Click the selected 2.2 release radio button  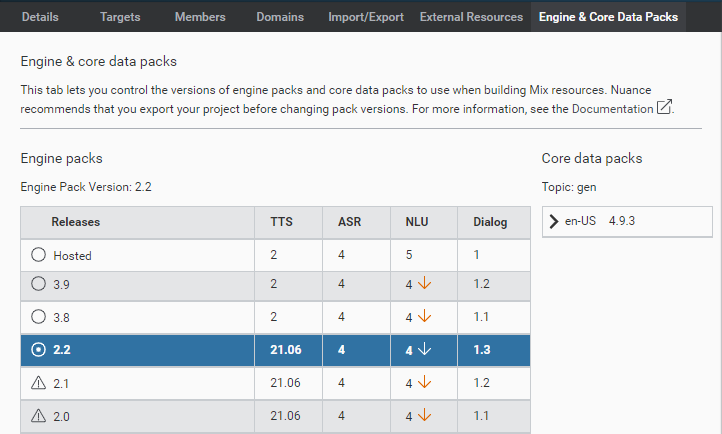coord(39,350)
